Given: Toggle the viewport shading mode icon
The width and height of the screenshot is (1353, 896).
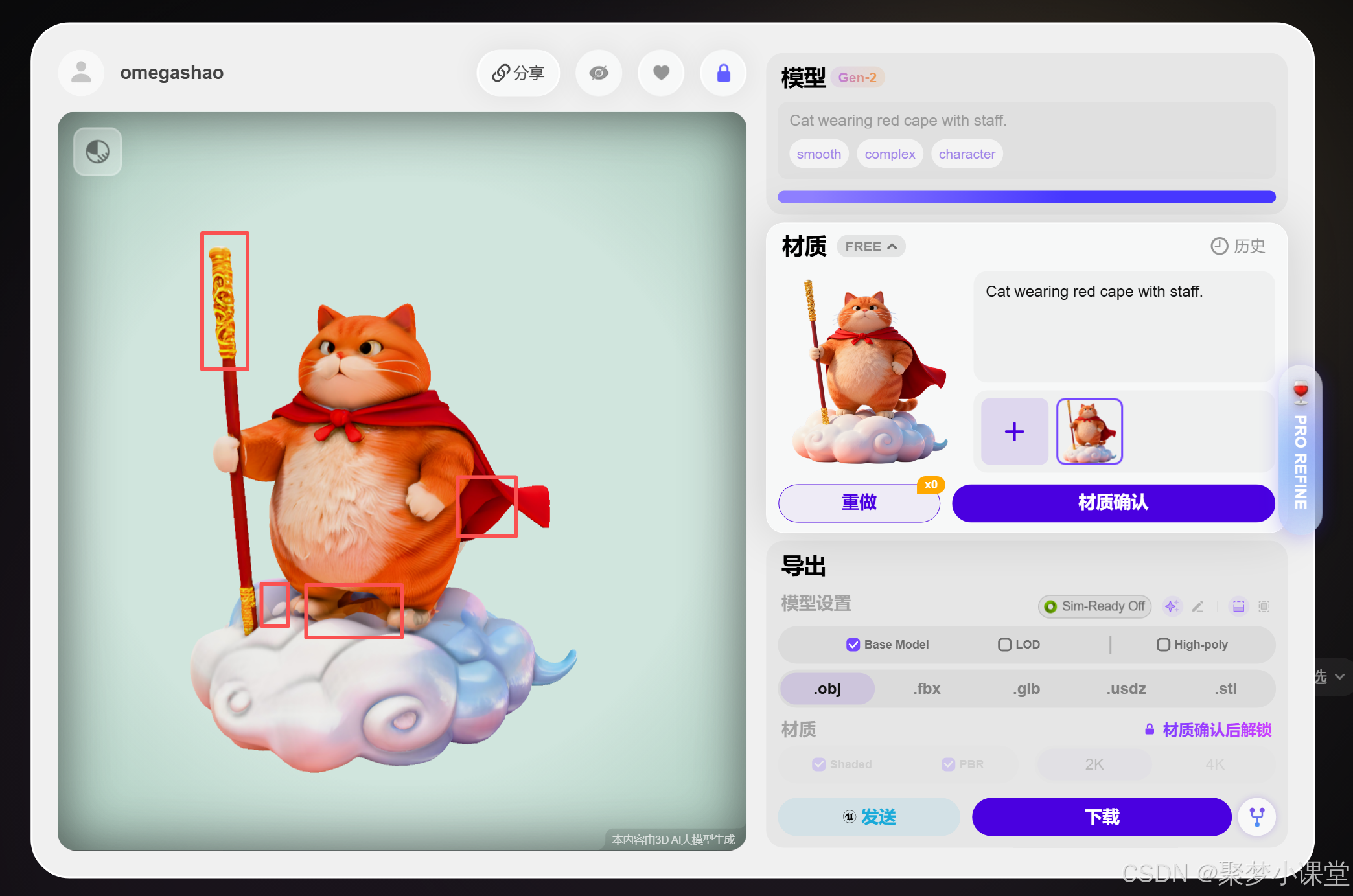Looking at the screenshot, I should [98, 152].
